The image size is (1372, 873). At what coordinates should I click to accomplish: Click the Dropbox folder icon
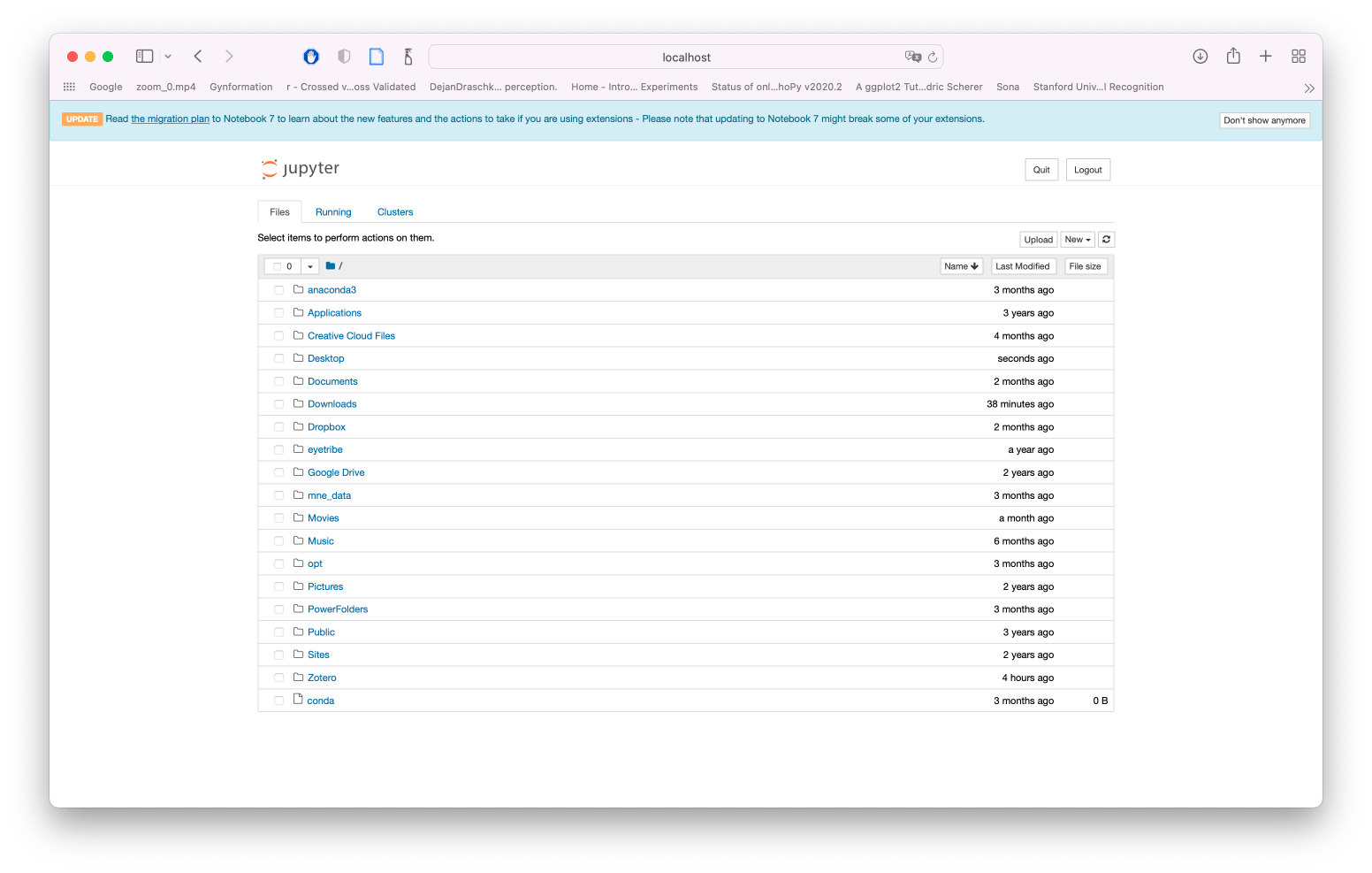click(x=299, y=425)
